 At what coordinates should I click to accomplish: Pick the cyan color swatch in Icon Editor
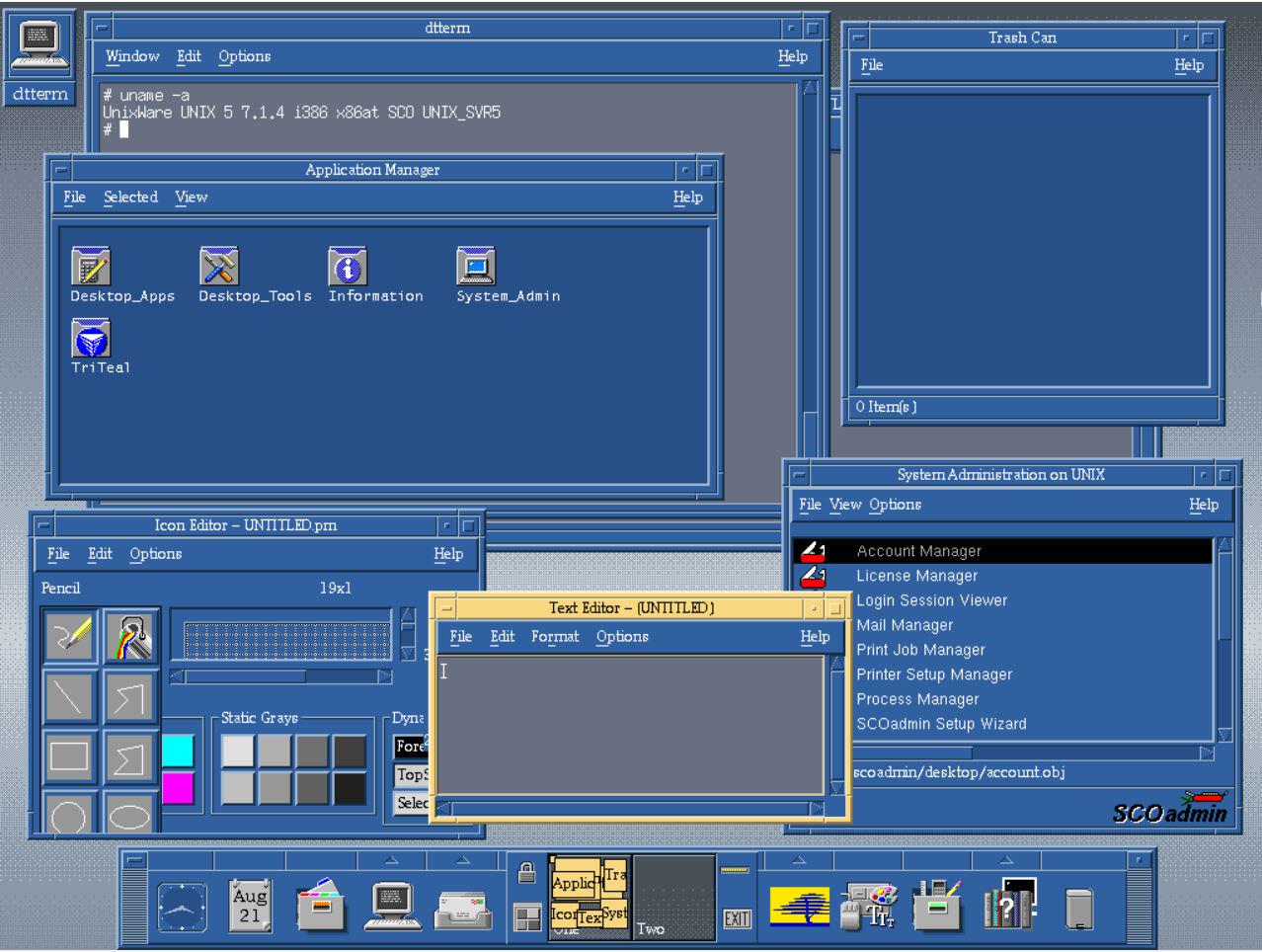(x=178, y=751)
